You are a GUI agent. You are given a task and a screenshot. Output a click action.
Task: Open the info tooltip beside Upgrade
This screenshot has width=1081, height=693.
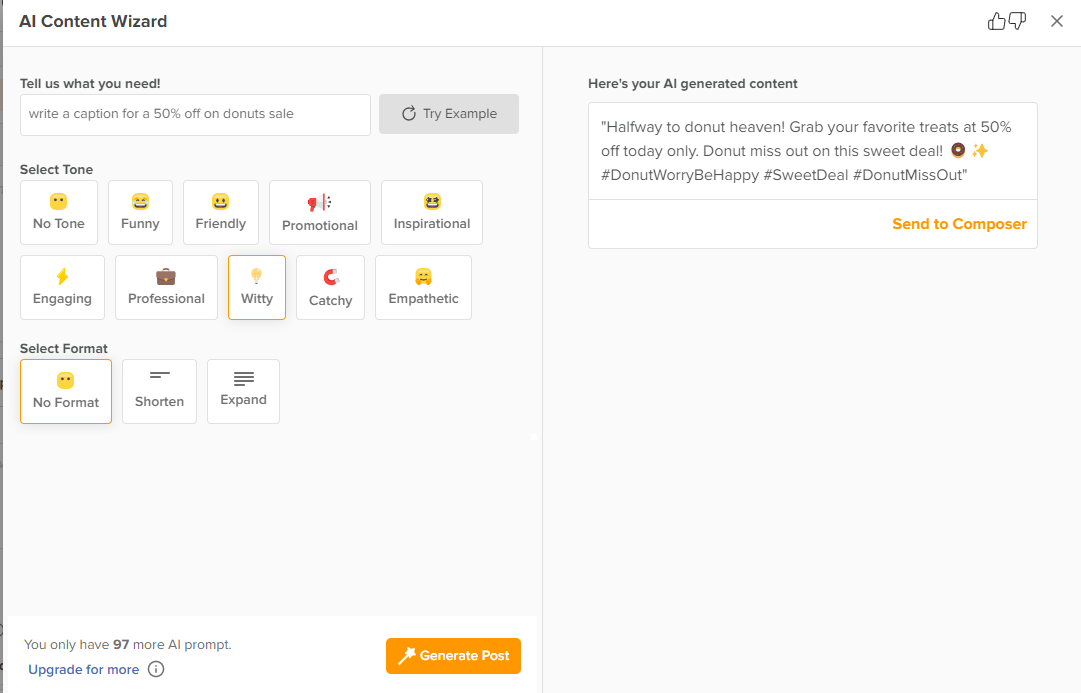pyautogui.click(x=156, y=669)
